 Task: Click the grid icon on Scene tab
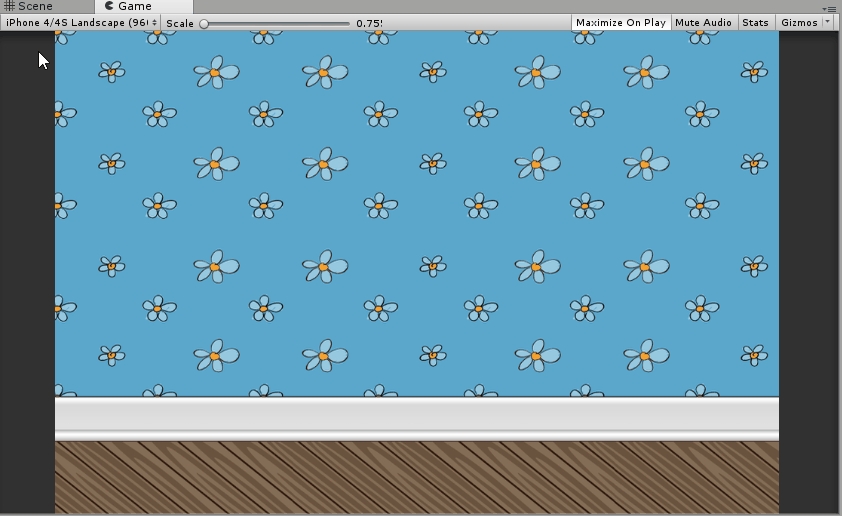pyautogui.click(x=10, y=6)
